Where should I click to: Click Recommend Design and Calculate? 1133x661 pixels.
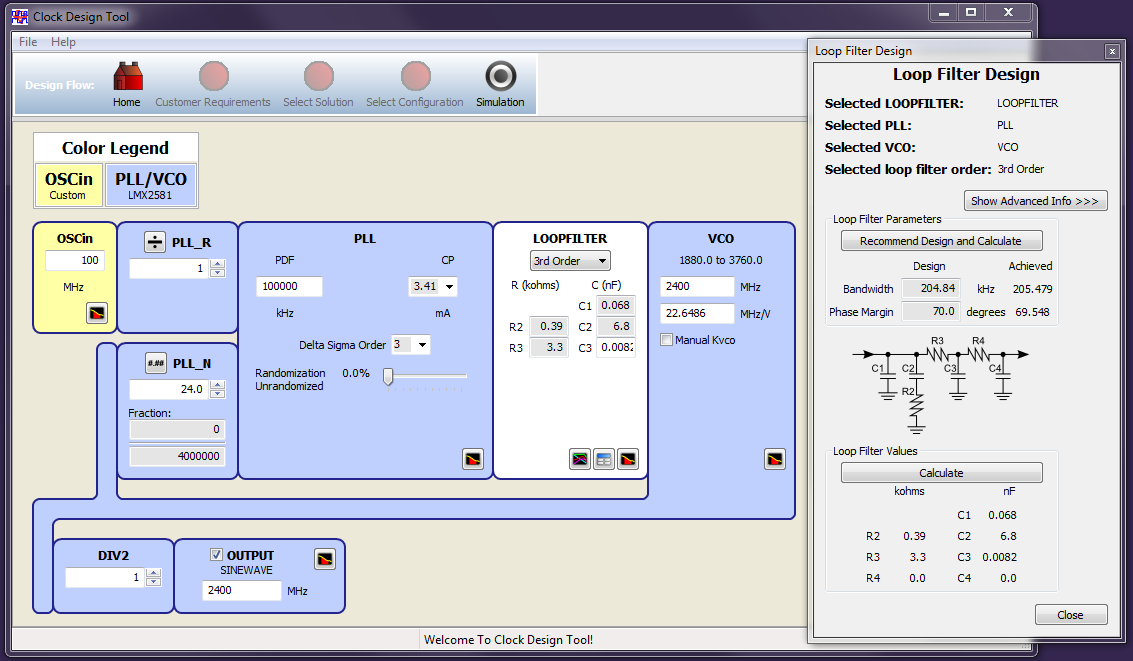(x=941, y=241)
